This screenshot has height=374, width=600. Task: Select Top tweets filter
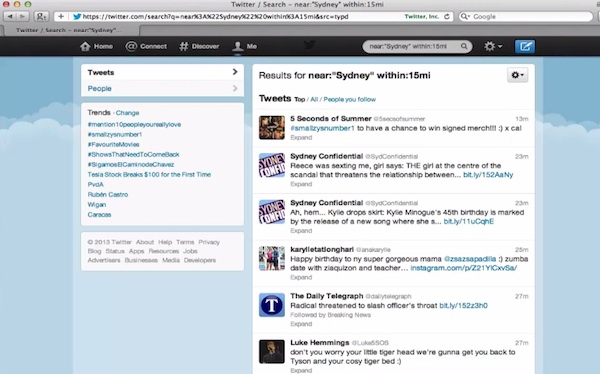pyautogui.click(x=300, y=100)
